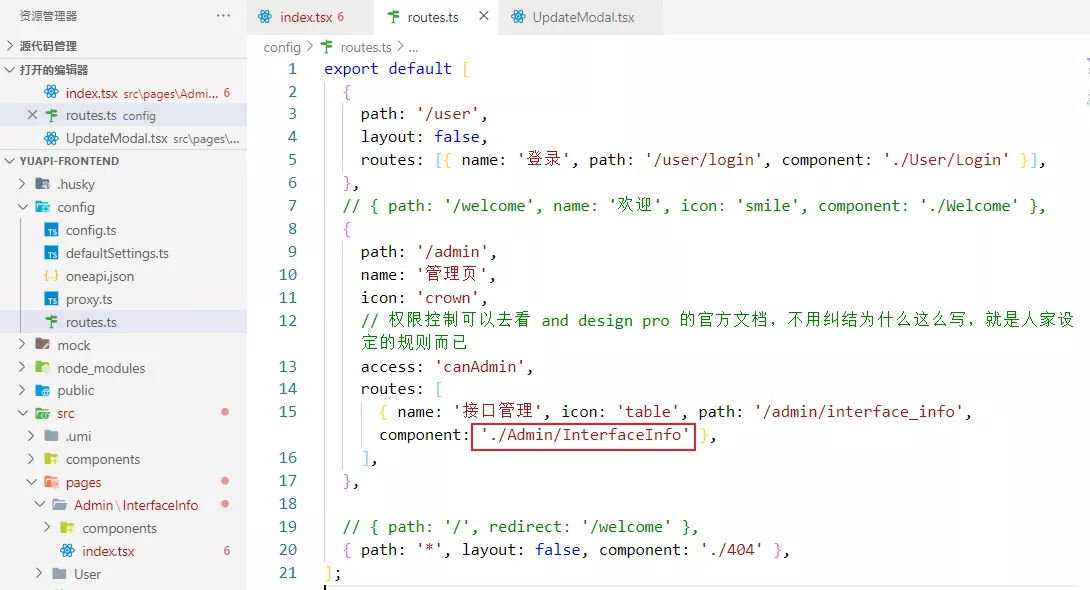Click the './404' component string
Screen dimensions: 1090x590
(731, 550)
